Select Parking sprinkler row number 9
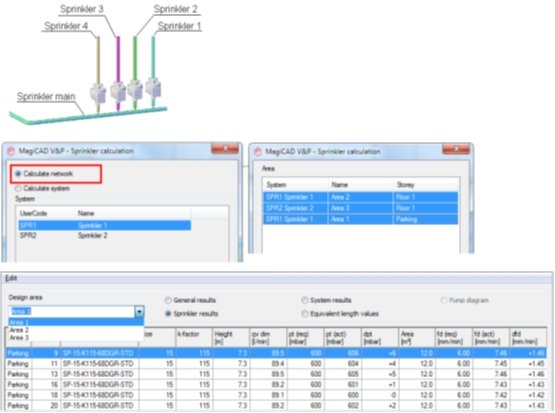555x413 pixels. tap(276, 353)
